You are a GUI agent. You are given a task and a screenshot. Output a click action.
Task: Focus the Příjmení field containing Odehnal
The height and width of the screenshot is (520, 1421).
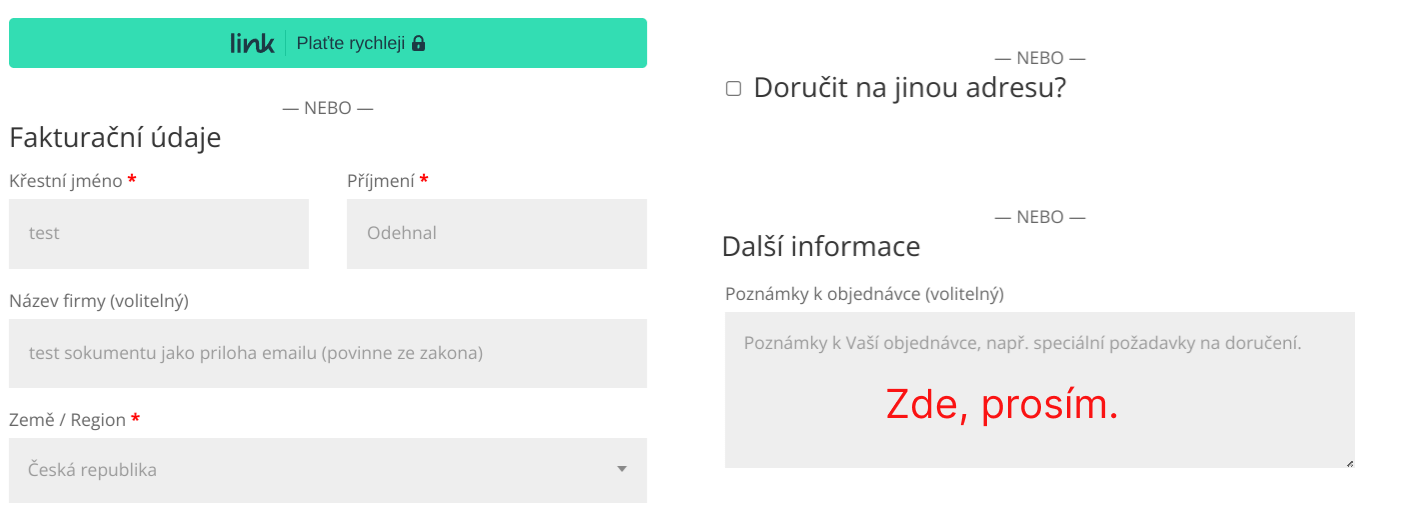(x=496, y=234)
